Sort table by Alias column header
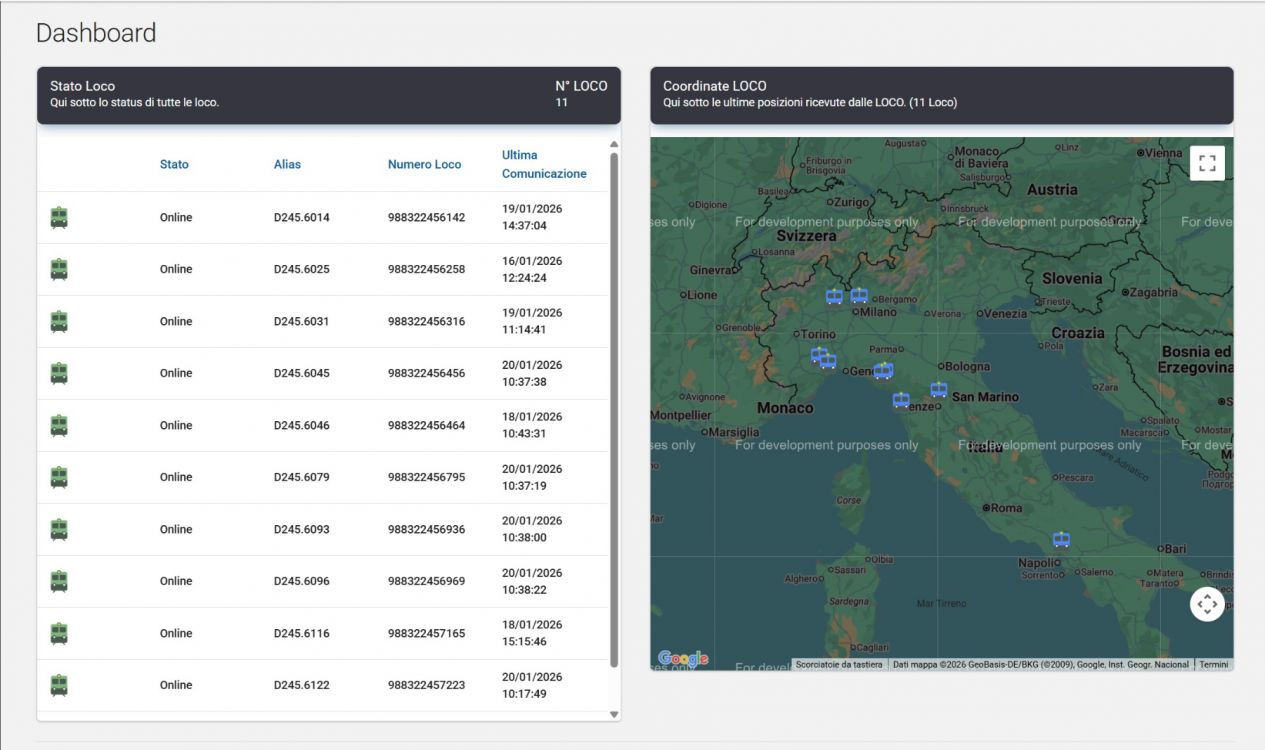1265x750 pixels. click(287, 164)
